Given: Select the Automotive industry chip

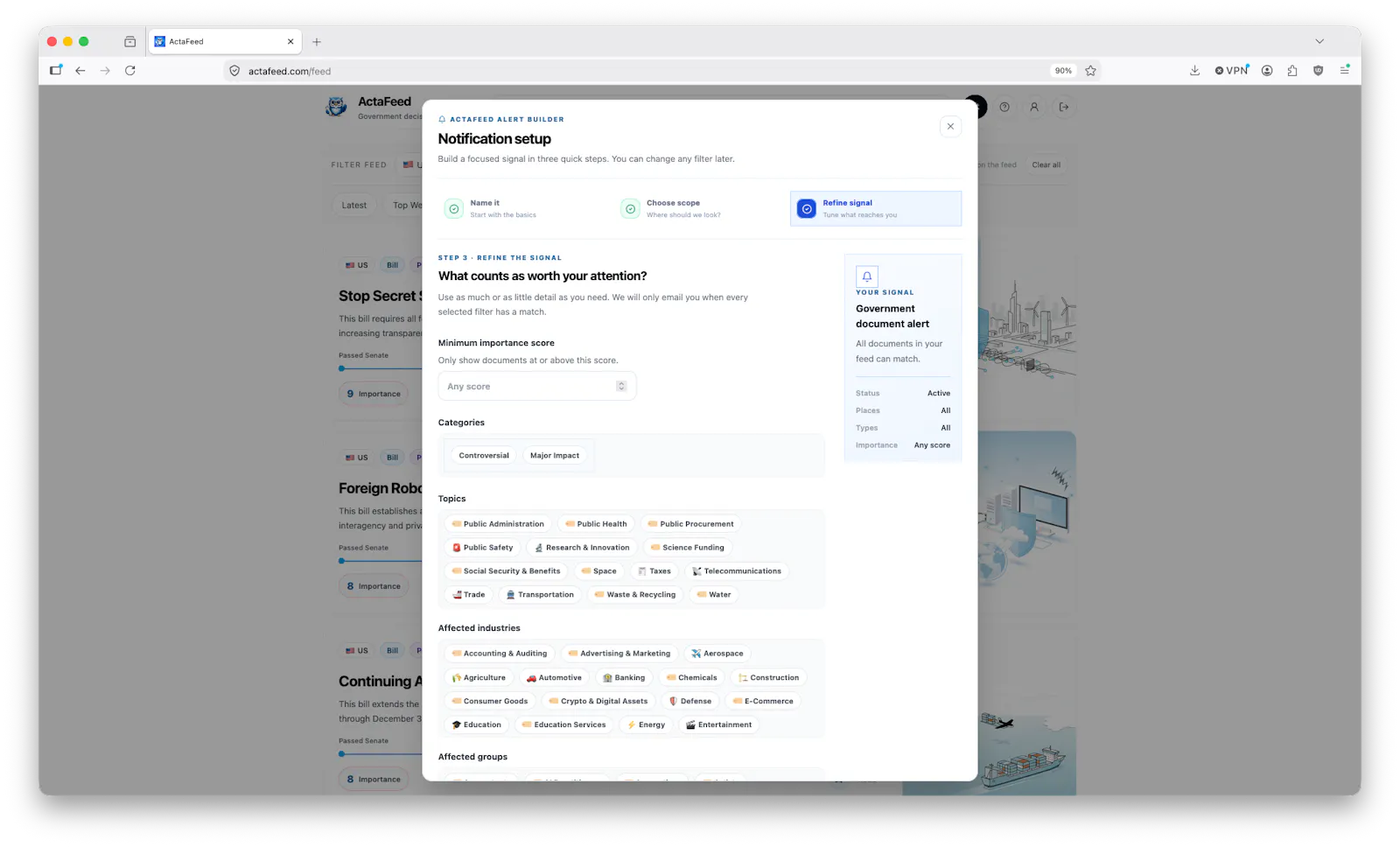Looking at the screenshot, I should coord(555,677).
